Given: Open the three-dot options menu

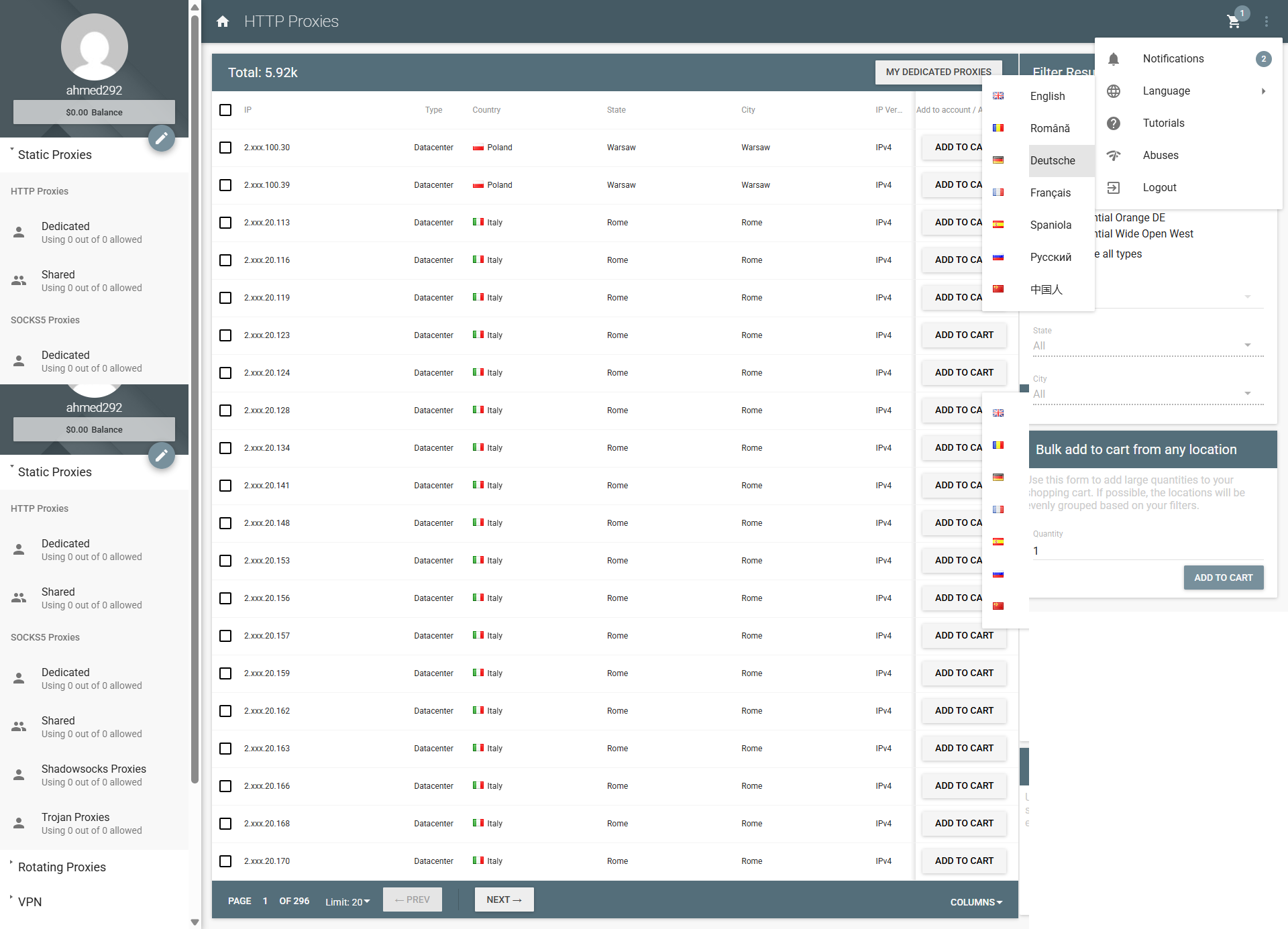Looking at the screenshot, I should click(1267, 21).
